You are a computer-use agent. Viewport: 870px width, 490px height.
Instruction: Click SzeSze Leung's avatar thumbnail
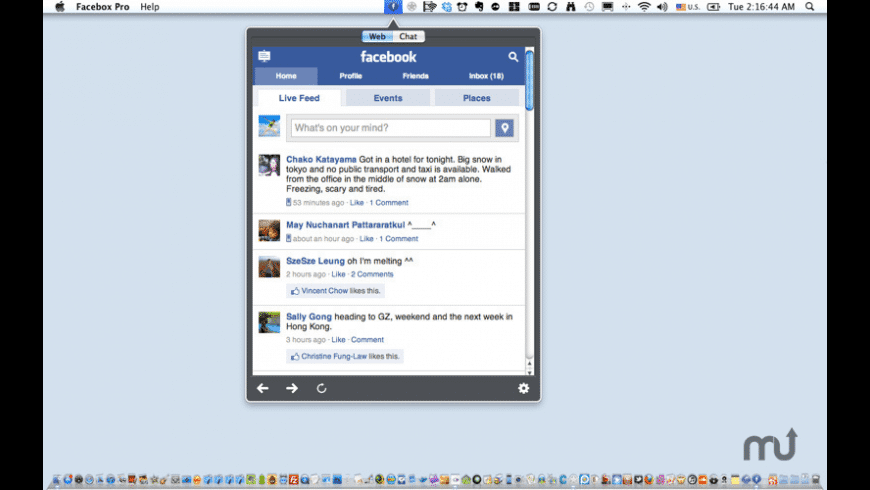point(269,267)
